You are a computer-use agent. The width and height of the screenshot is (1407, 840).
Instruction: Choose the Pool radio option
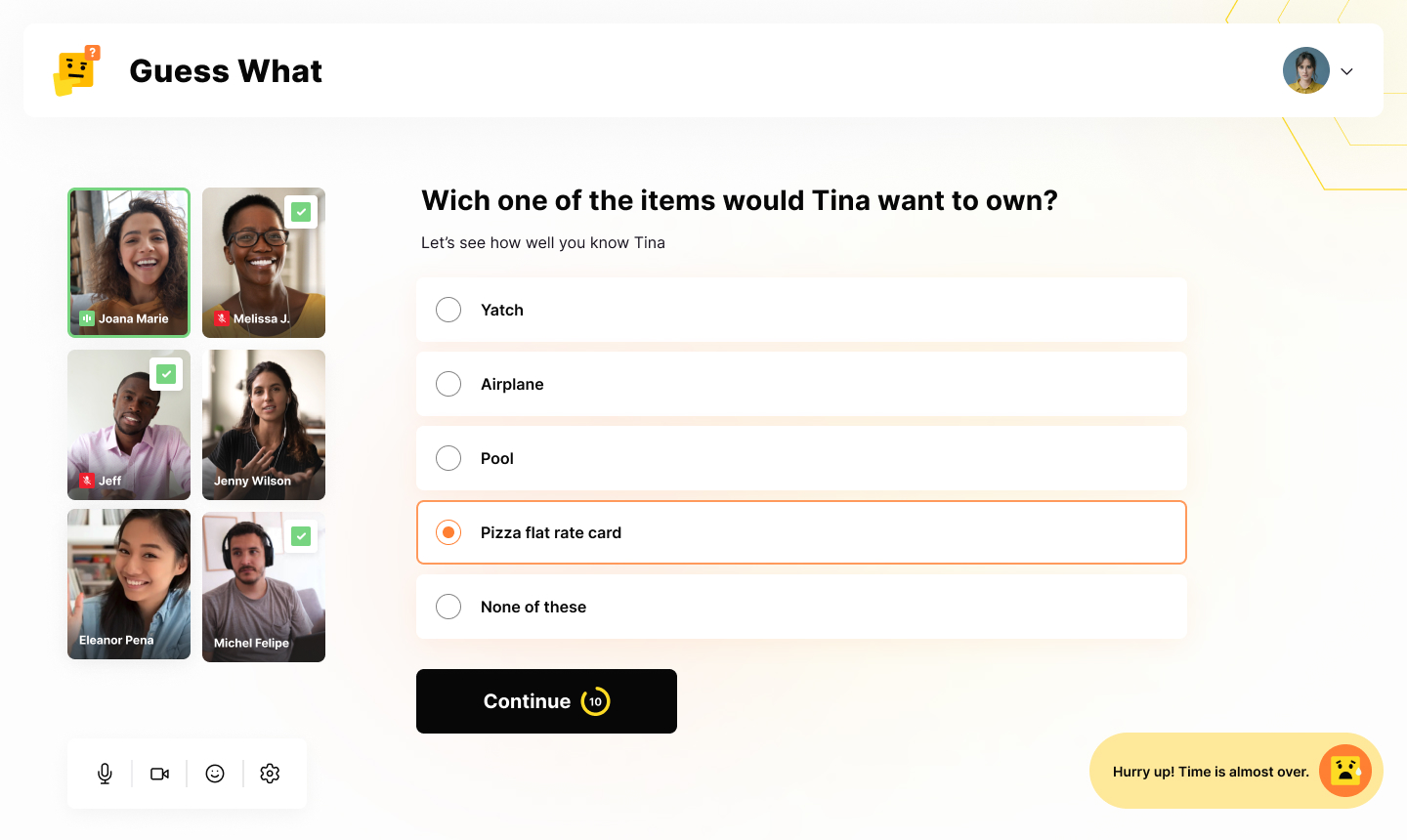click(448, 458)
